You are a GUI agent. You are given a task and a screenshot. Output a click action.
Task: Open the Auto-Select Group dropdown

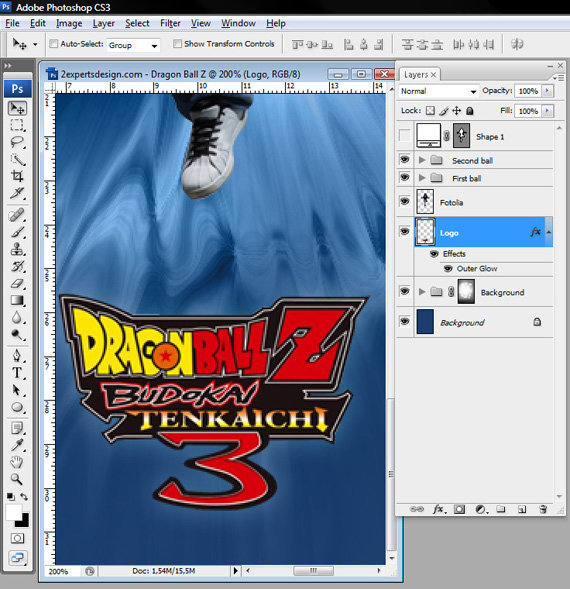(133, 45)
